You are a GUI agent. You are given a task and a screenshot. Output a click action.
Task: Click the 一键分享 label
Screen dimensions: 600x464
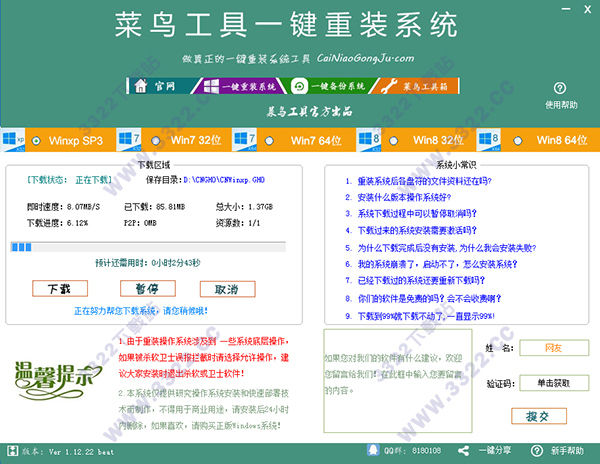click(495, 450)
